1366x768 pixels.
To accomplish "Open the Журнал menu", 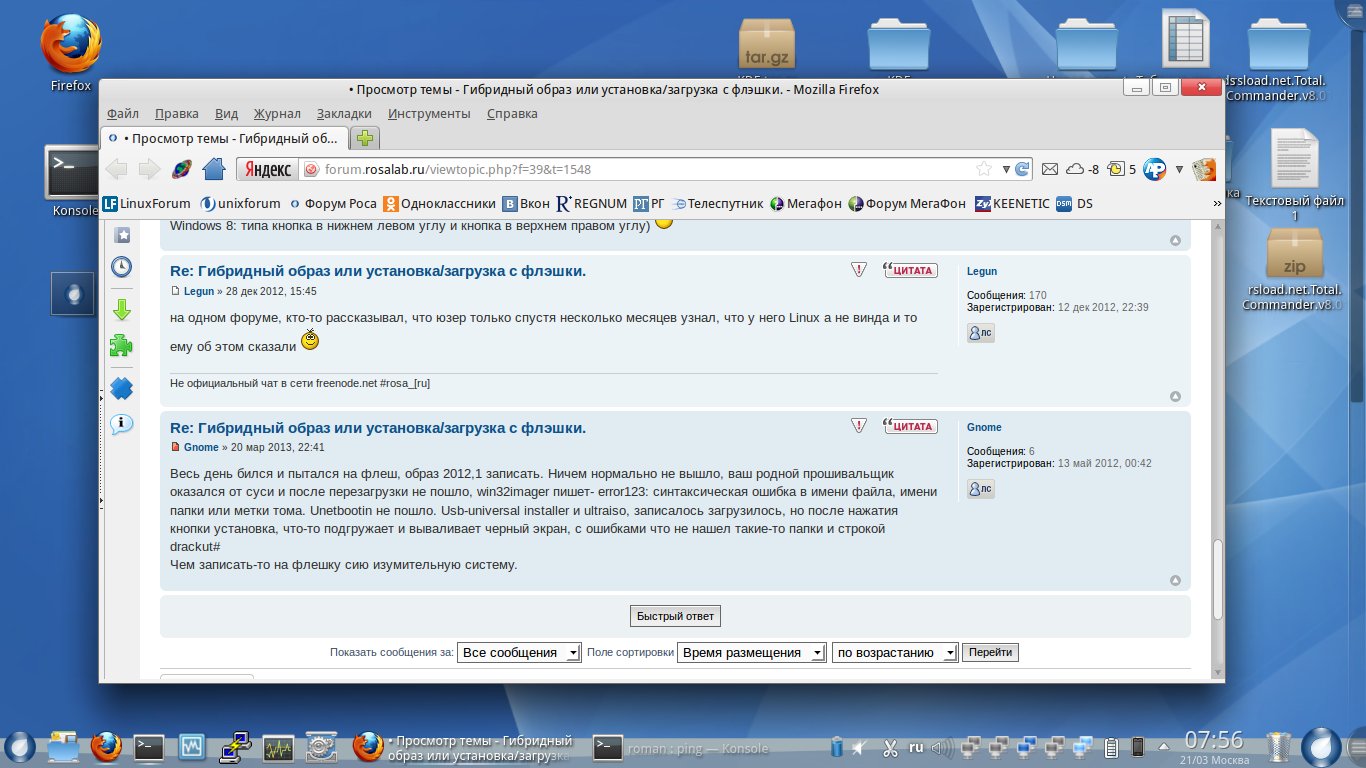I will (277, 113).
